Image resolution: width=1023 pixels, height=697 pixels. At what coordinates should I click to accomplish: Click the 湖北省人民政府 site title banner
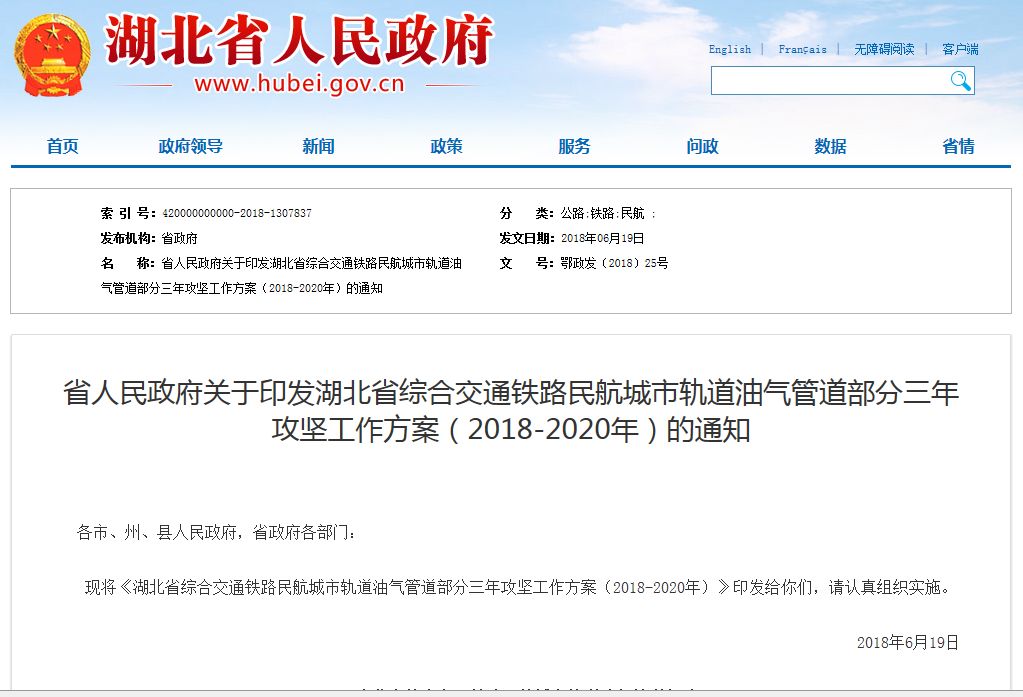point(299,42)
